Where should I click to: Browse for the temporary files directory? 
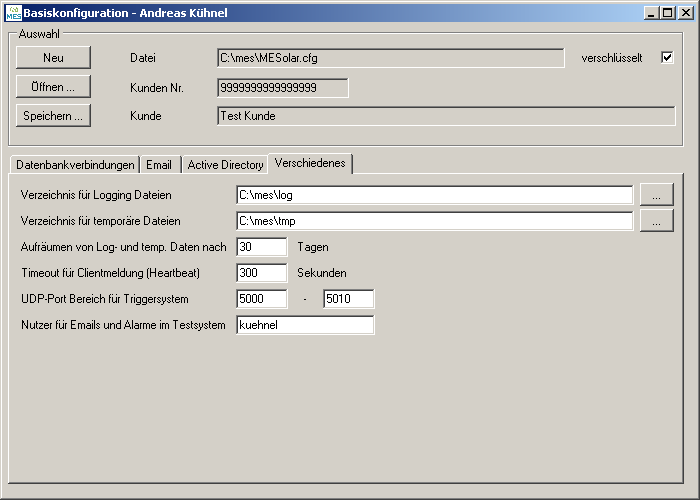point(656,221)
